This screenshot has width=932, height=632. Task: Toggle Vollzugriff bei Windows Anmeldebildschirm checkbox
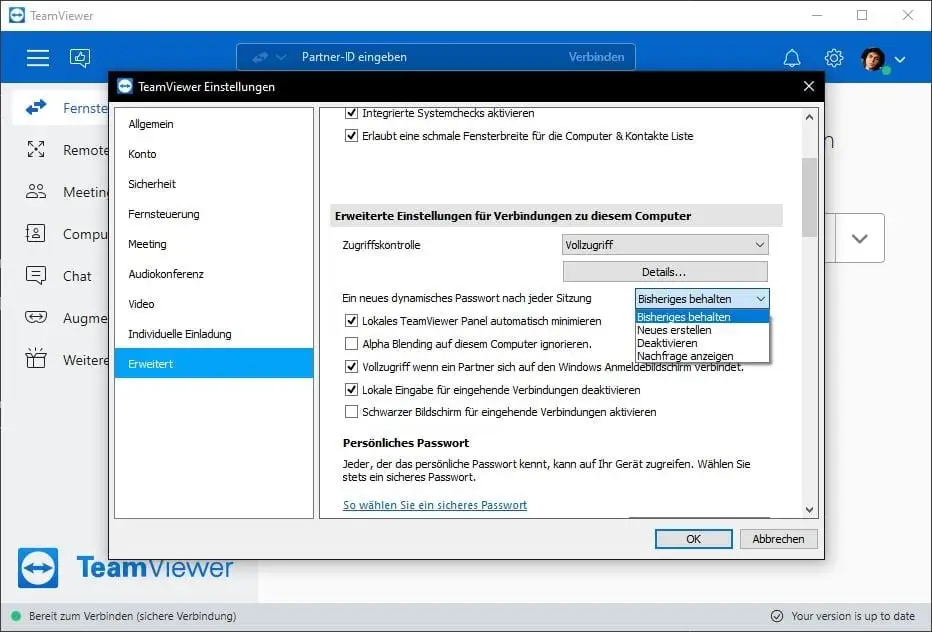coord(351,366)
